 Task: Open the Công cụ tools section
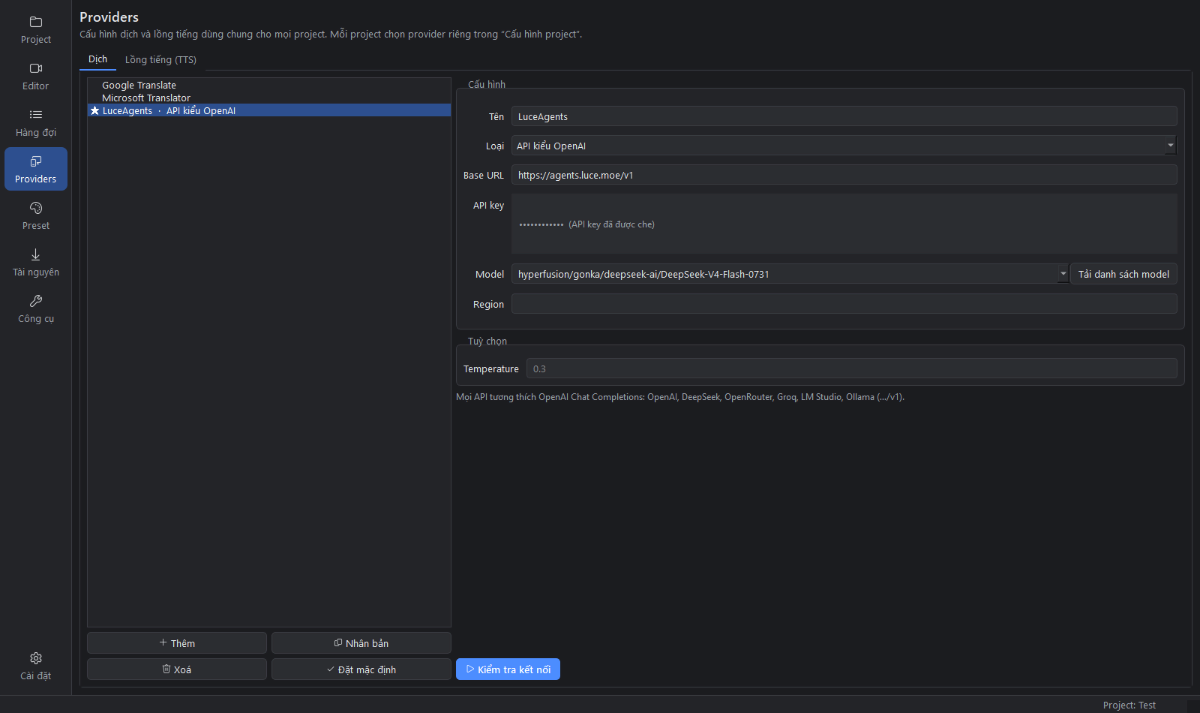coord(36,308)
